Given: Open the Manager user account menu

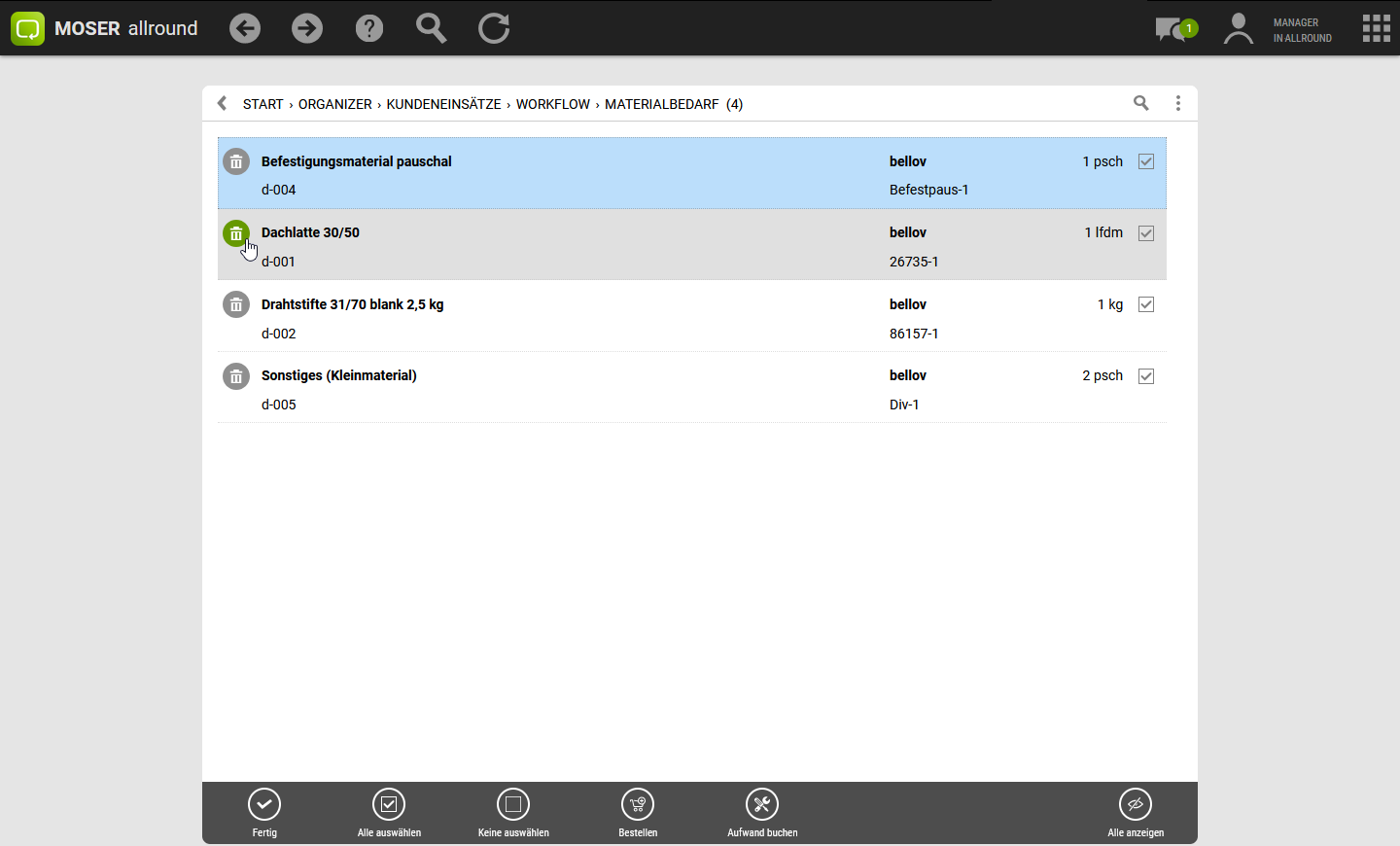Looking at the screenshot, I should pos(1239,29).
